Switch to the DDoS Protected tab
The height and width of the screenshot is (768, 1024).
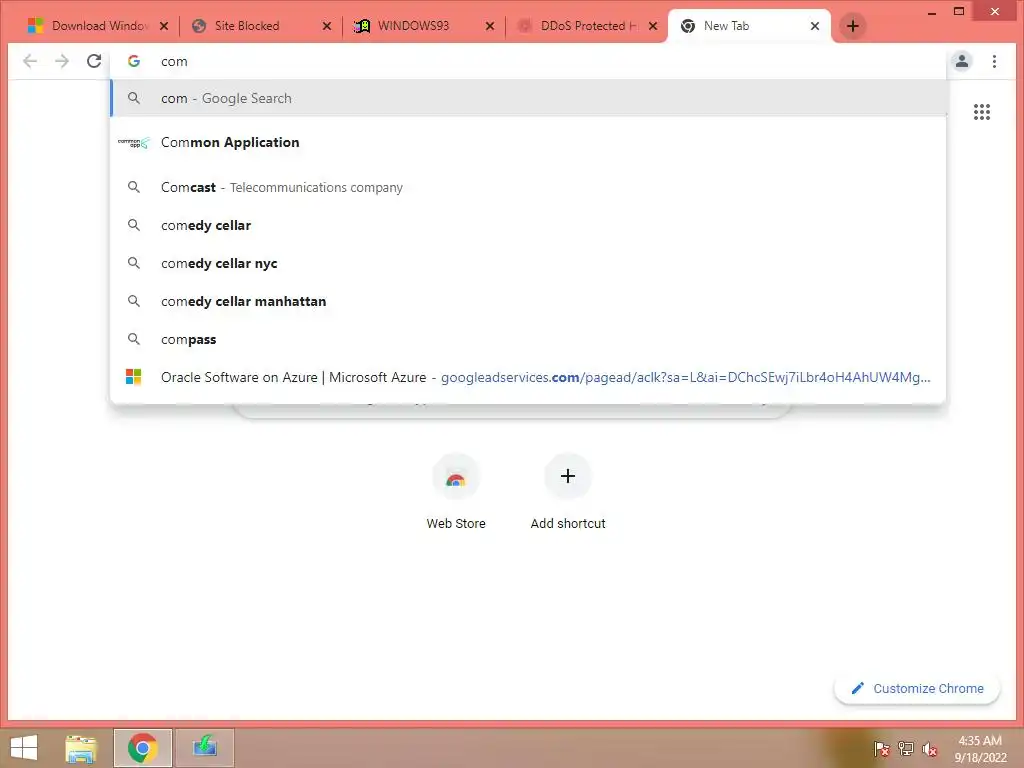[586, 26]
